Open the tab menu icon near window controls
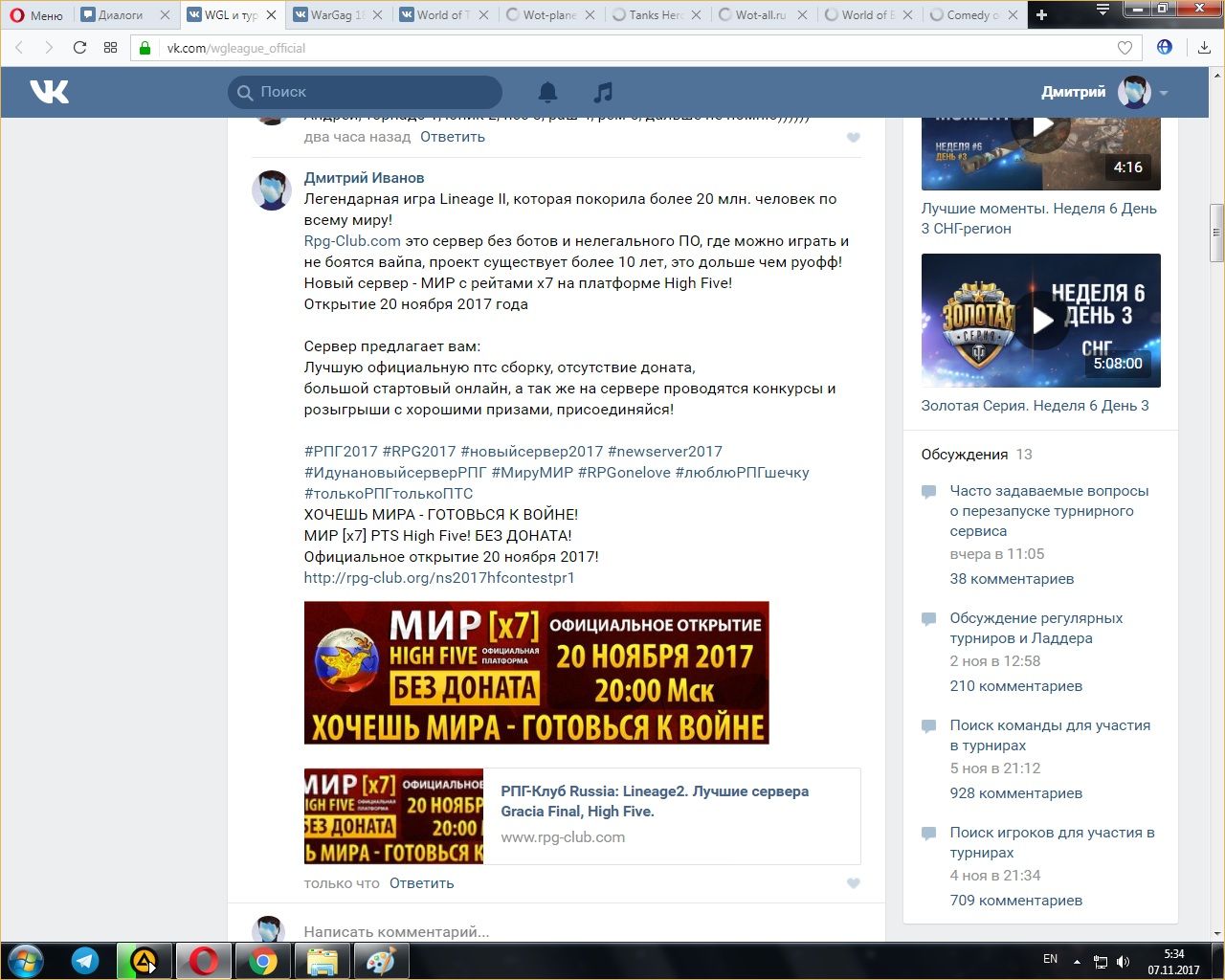This screenshot has width=1225, height=980. 1102,11
